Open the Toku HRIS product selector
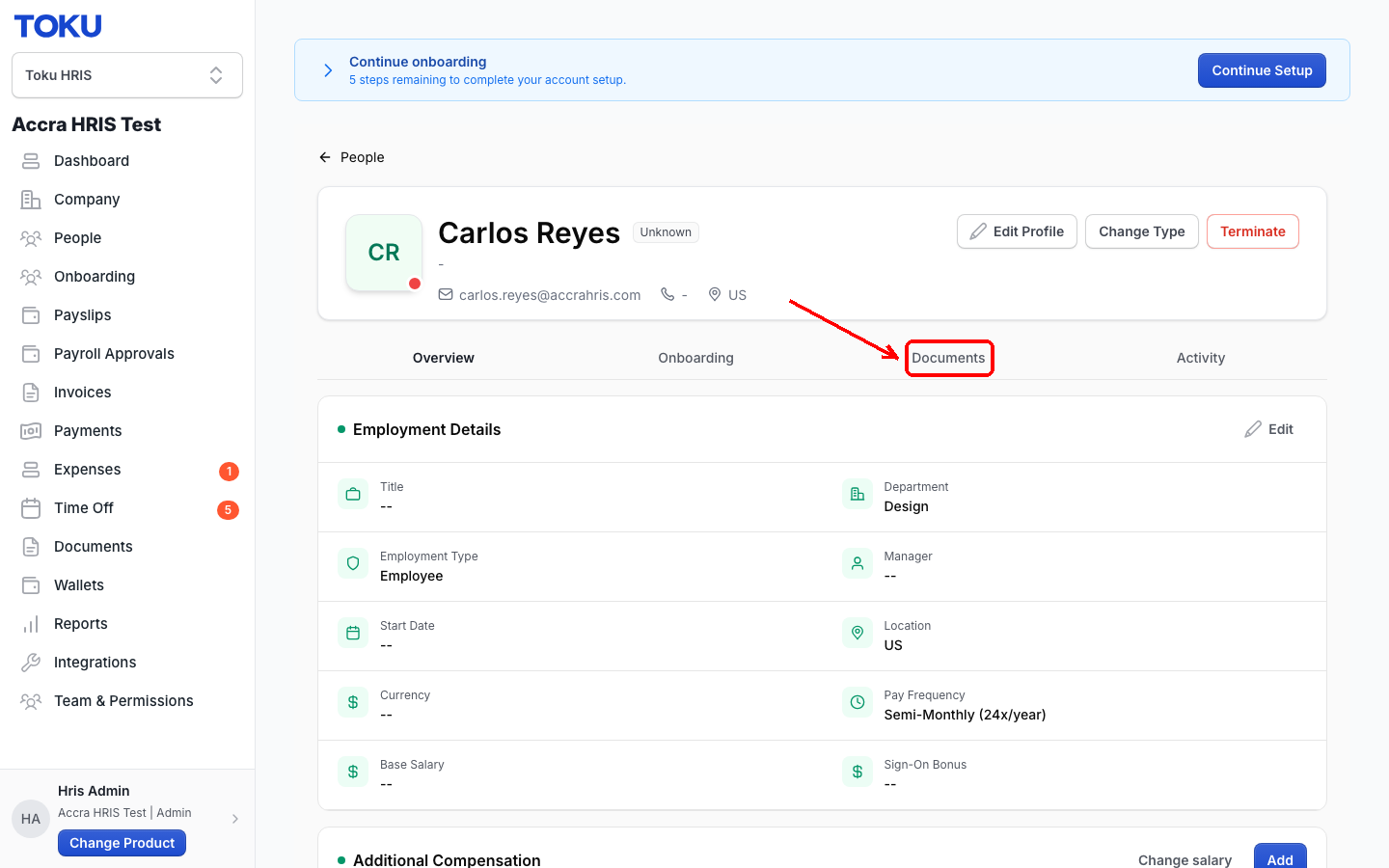This screenshot has height=868, width=1389. click(127, 75)
